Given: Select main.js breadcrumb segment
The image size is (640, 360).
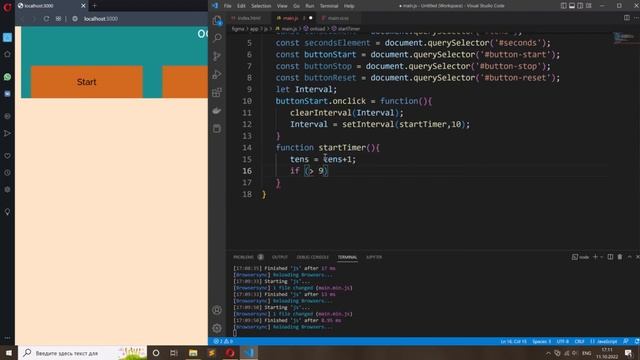Looking at the screenshot, I should (287, 29).
